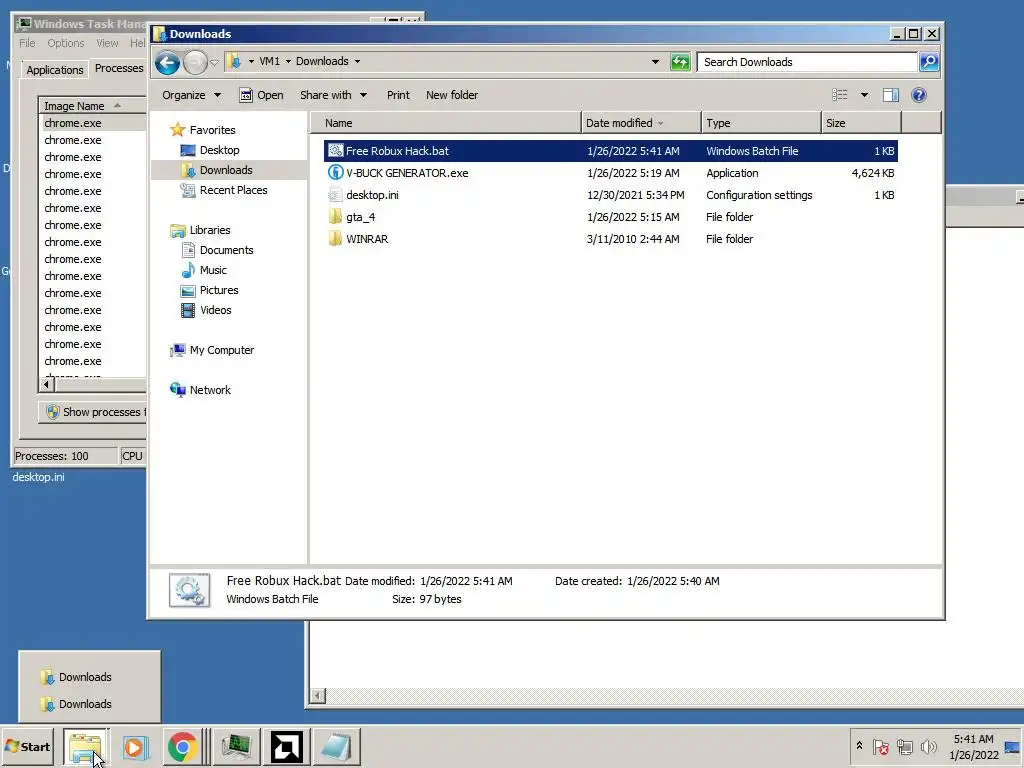The image size is (1024, 768).
Task: Select the first chrome.exe process row
Action: pos(93,123)
